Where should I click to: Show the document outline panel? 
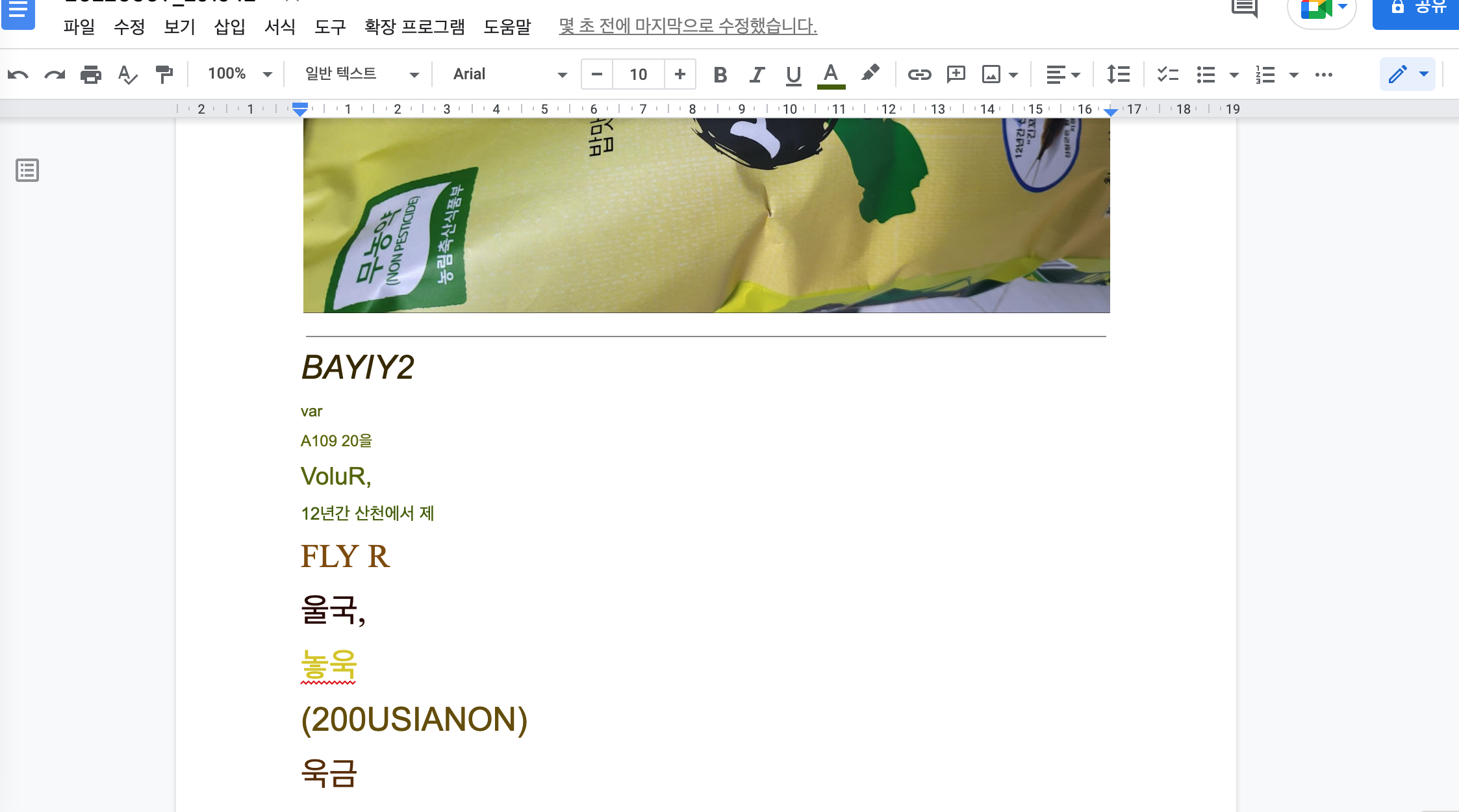click(x=27, y=170)
